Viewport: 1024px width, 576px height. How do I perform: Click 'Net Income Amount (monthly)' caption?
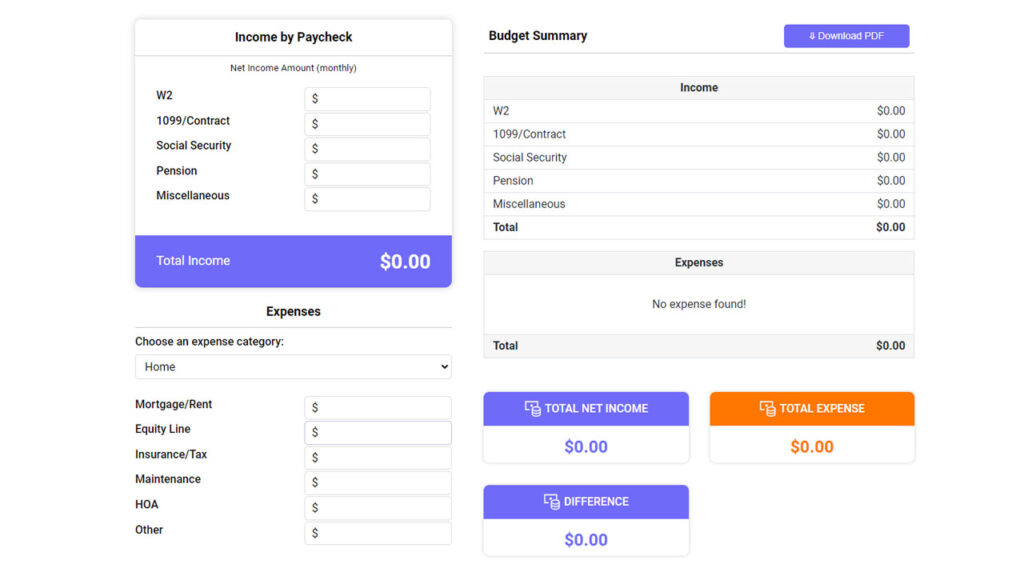(x=293, y=68)
